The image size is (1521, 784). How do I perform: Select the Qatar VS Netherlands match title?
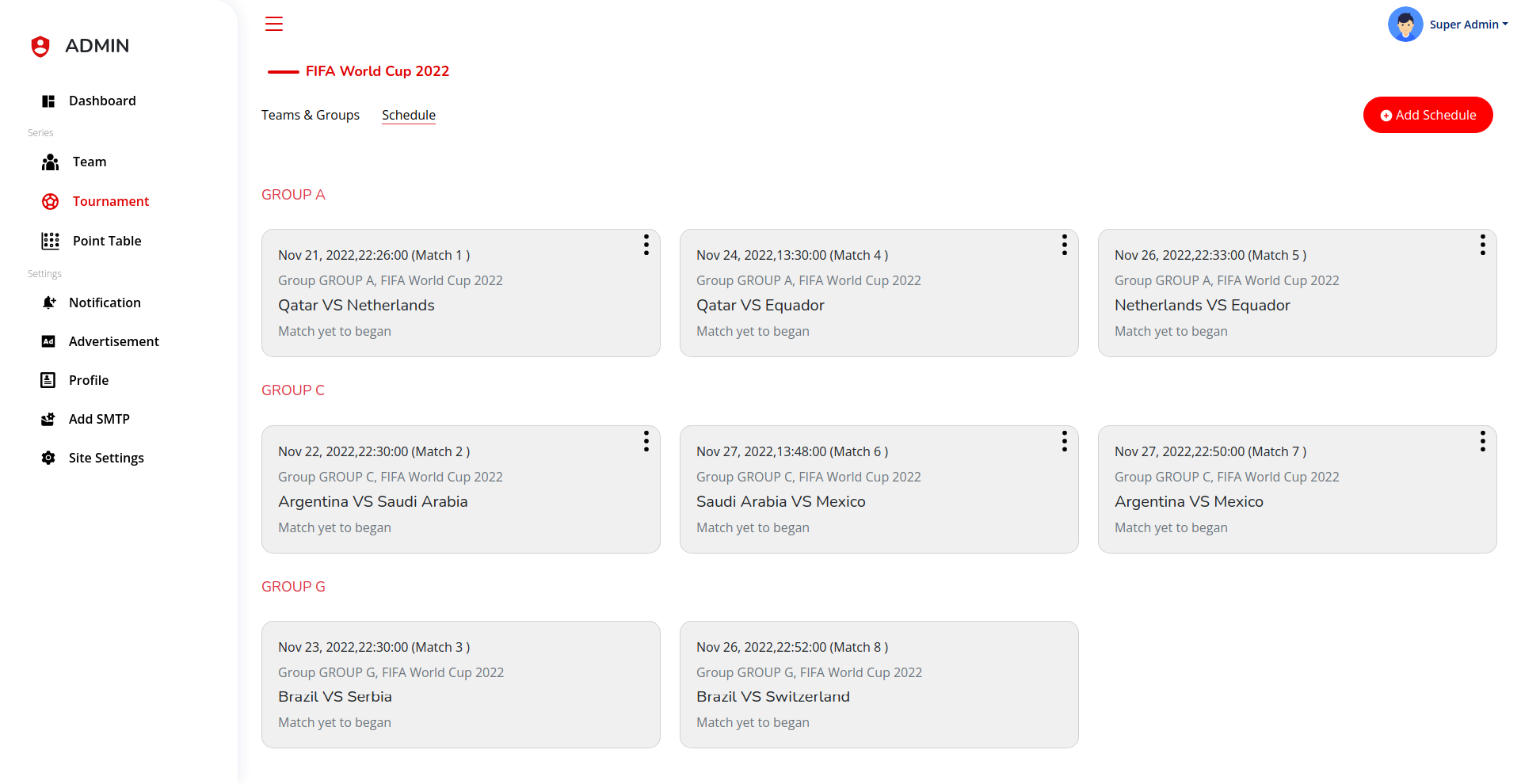(356, 306)
